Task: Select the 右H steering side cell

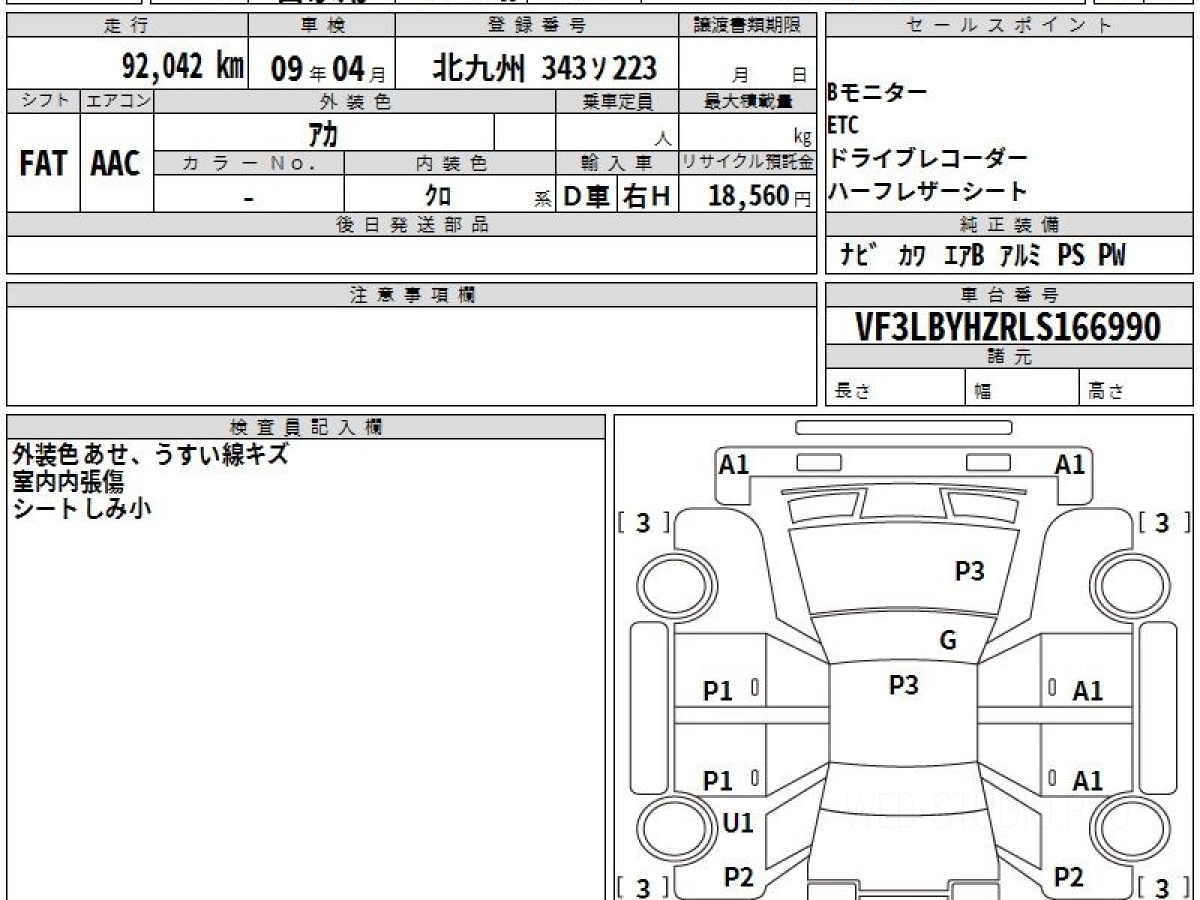Action: pyautogui.click(x=647, y=197)
